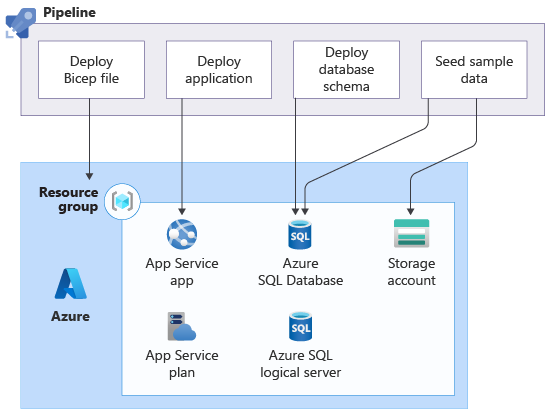
Task: Click the App Service app label
Action: [182, 272]
